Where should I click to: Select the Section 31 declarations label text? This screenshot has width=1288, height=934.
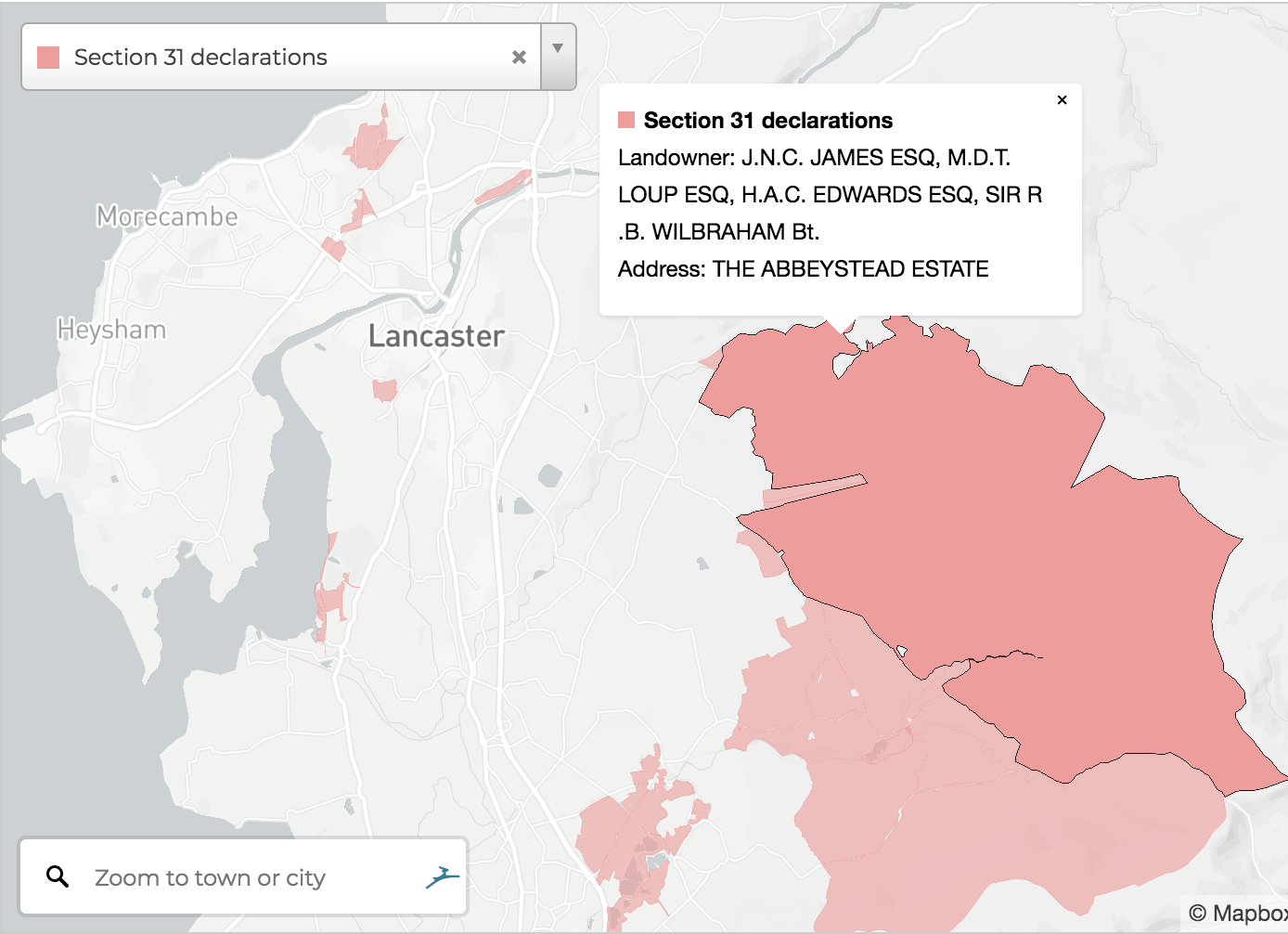pyautogui.click(x=200, y=57)
